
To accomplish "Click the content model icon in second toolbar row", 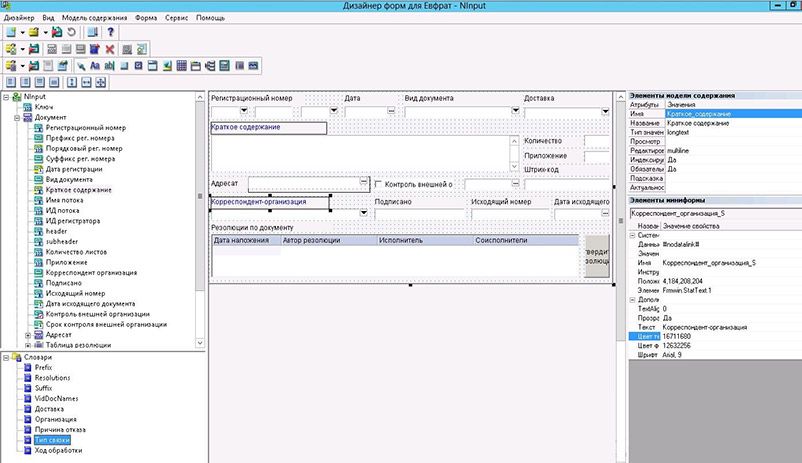I will (11, 49).
